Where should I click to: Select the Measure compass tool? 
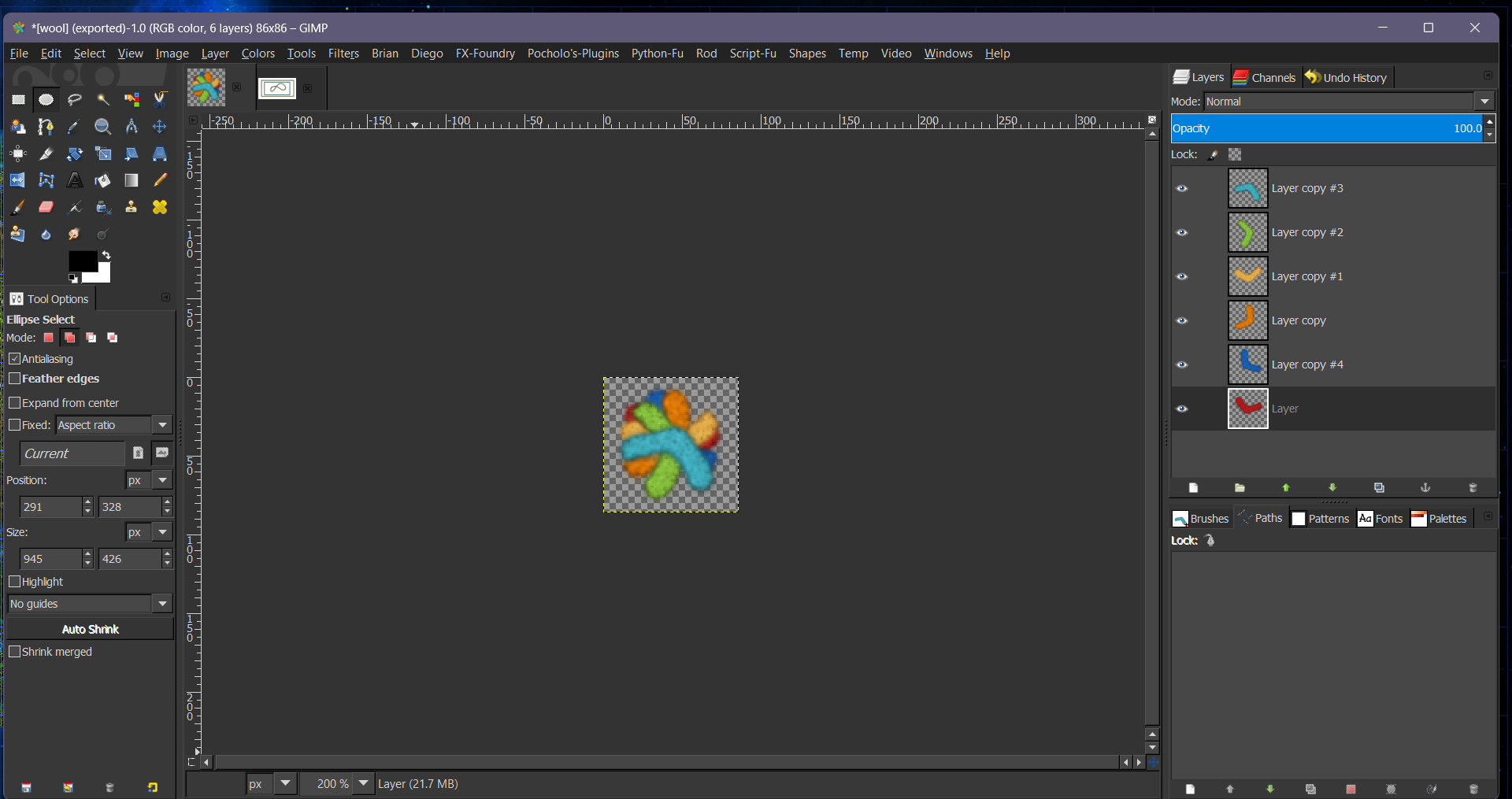click(x=132, y=127)
